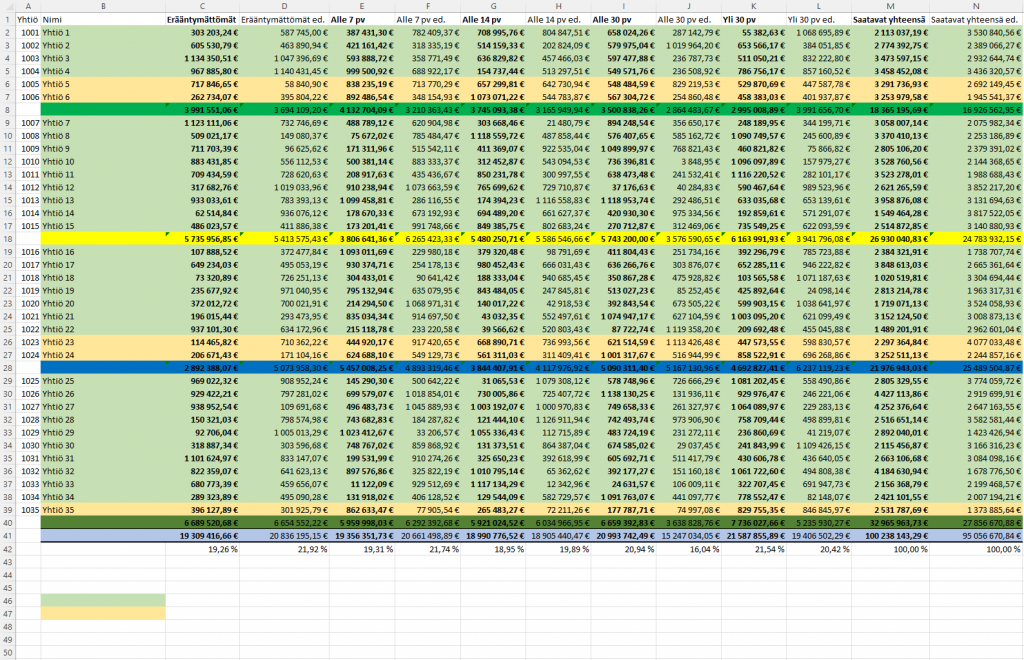Click the "Alle 7 pv" header cell
This screenshot has height=660, width=1024.
click(361, 19)
